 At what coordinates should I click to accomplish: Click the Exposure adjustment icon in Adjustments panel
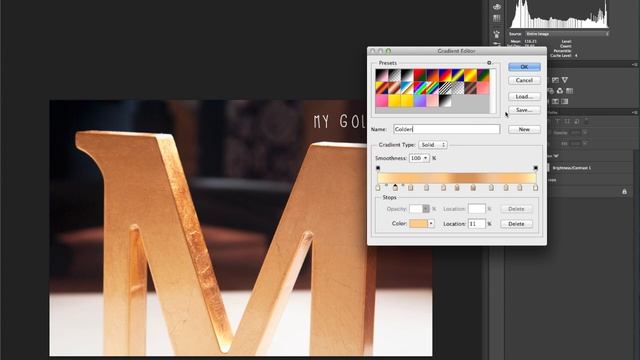[556, 80]
